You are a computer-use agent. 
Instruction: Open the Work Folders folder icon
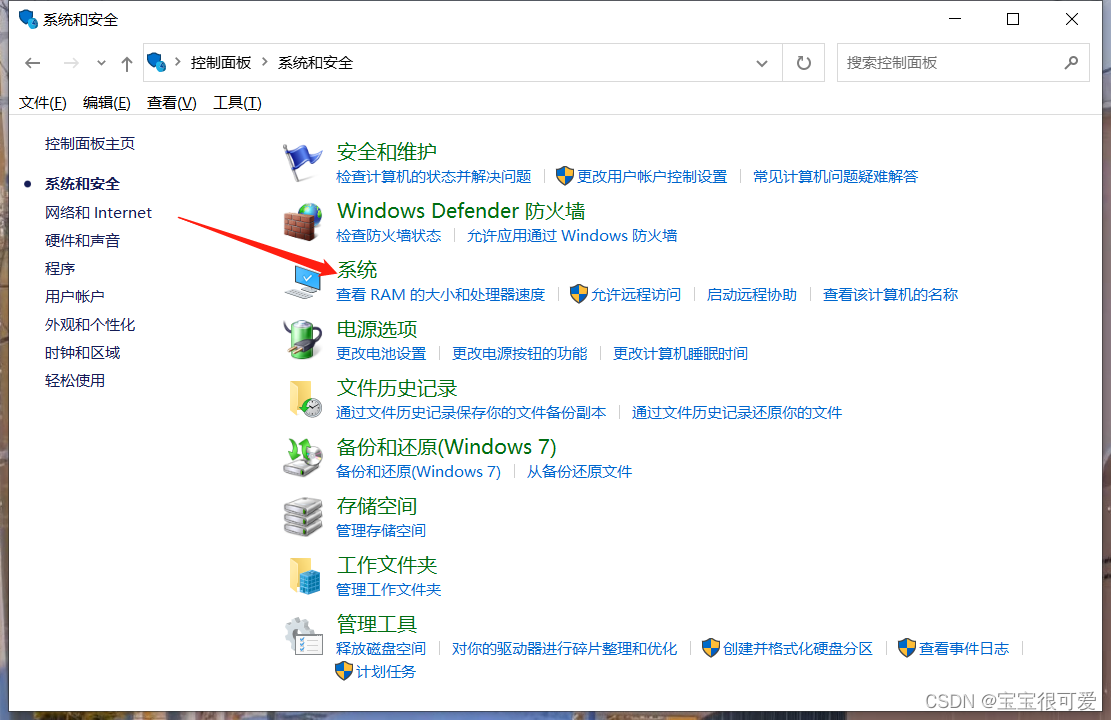pyautogui.click(x=305, y=575)
